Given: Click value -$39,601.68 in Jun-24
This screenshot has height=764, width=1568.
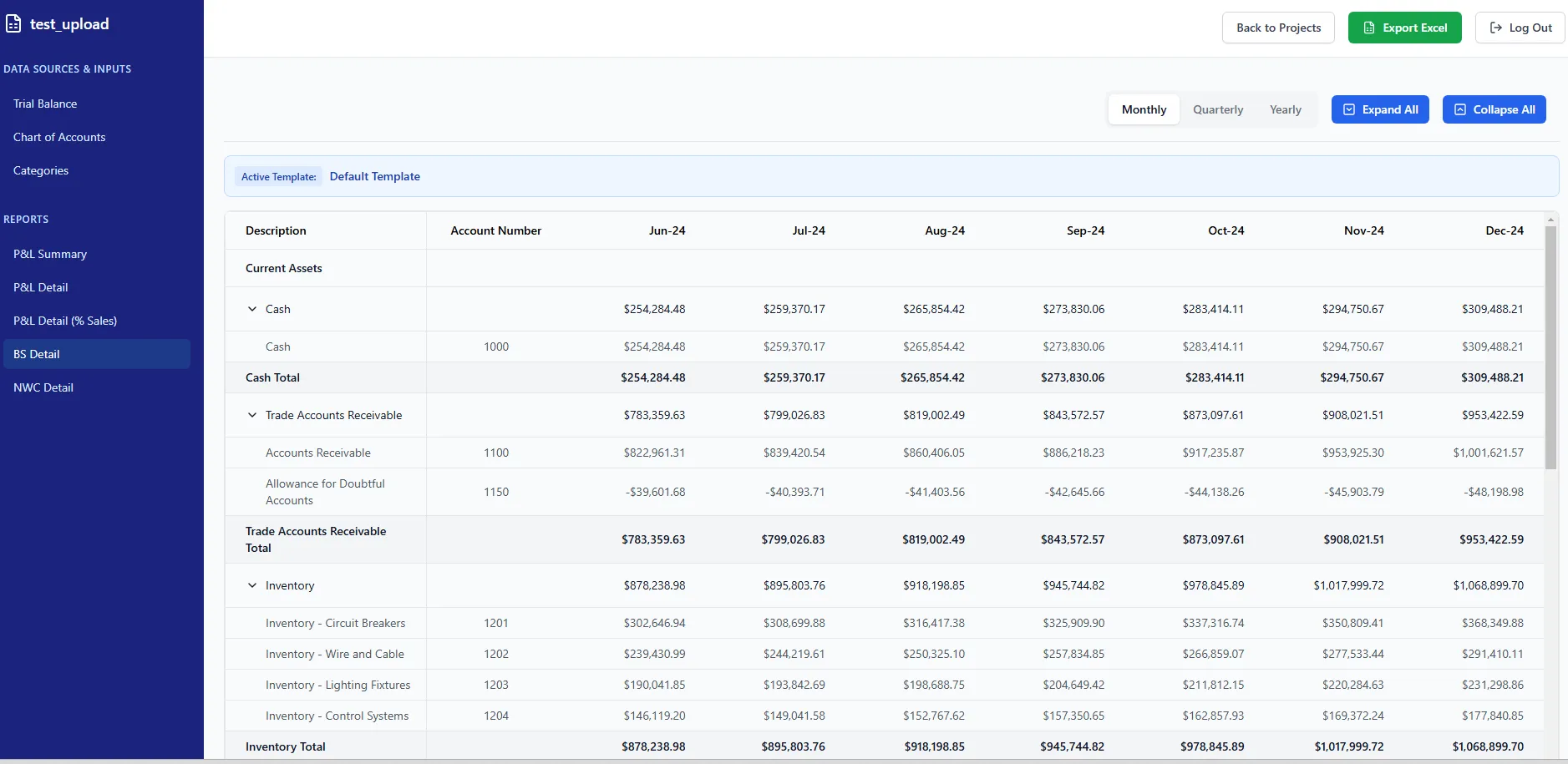Looking at the screenshot, I should pyautogui.click(x=655, y=492).
